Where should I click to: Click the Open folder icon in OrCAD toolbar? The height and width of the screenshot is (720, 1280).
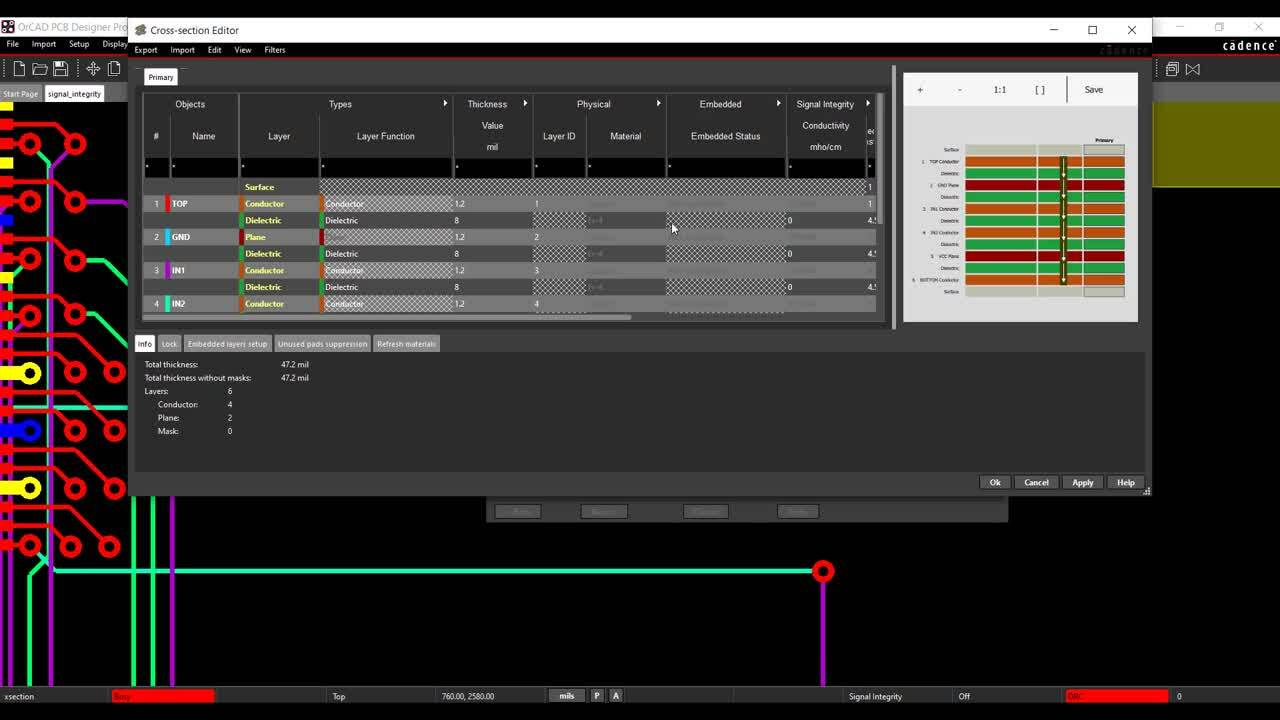(x=40, y=69)
